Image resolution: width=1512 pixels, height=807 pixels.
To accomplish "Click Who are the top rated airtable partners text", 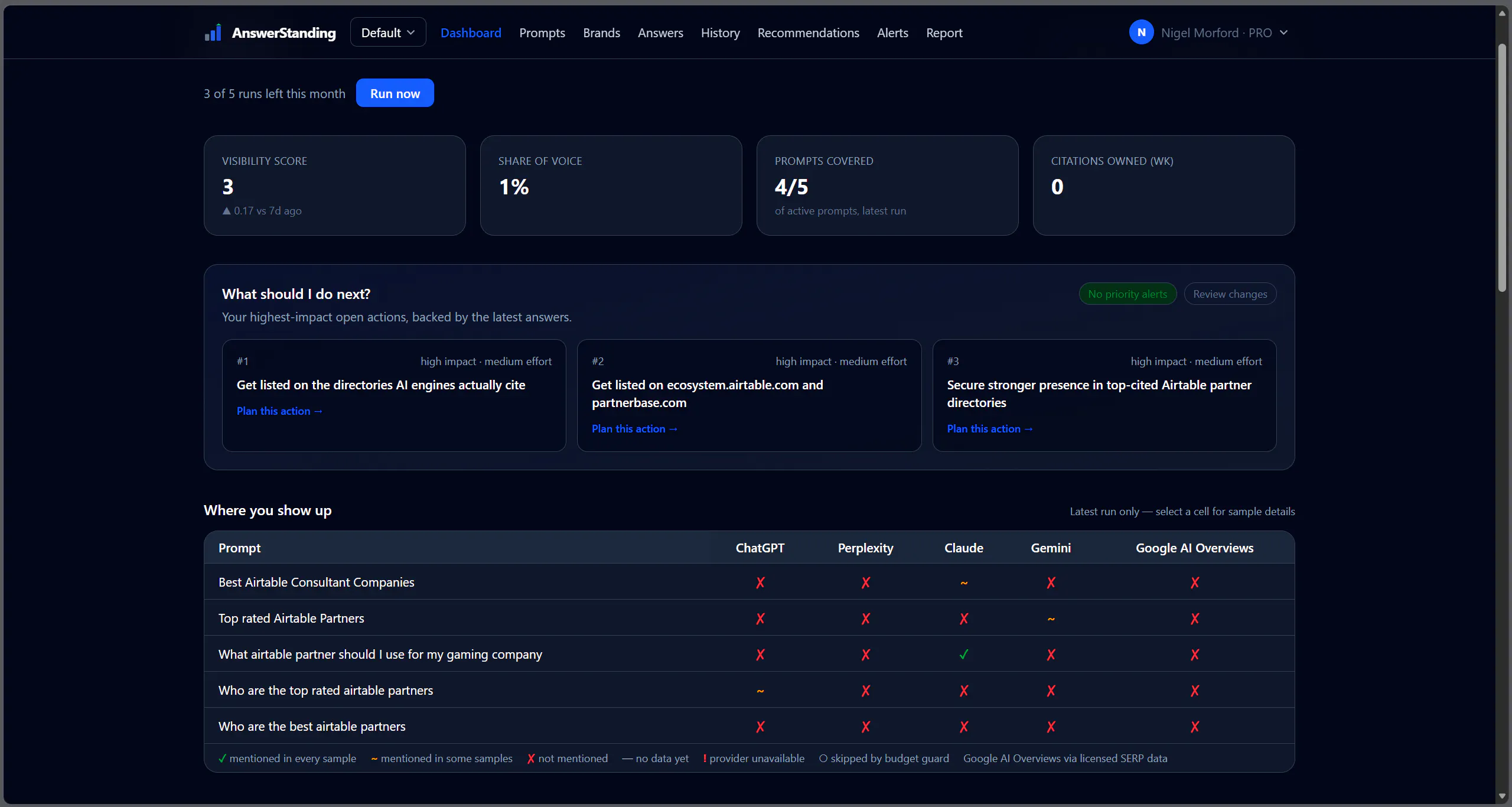I will click(x=325, y=691).
